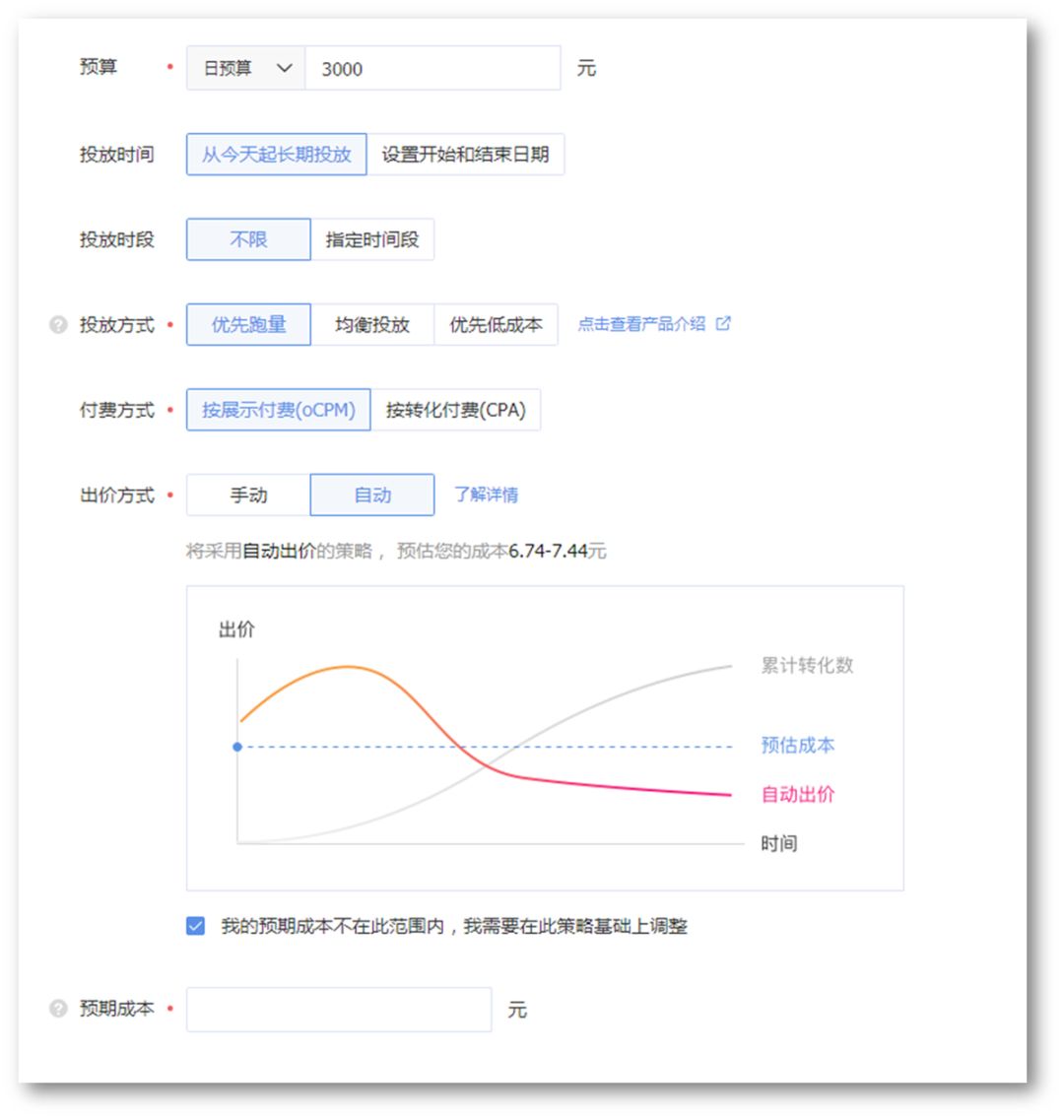Select 按展示付费(oCPM) payment method

point(278,410)
